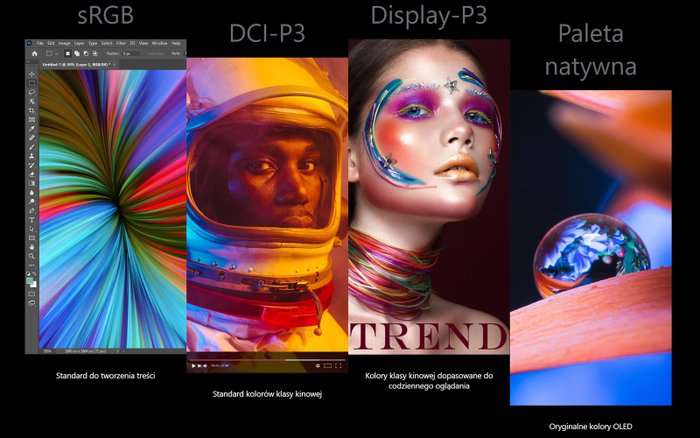Image resolution: width=700 pixels, height=438 pixels.
Task: Select the Dodge tool
Action: pos(32,201)
